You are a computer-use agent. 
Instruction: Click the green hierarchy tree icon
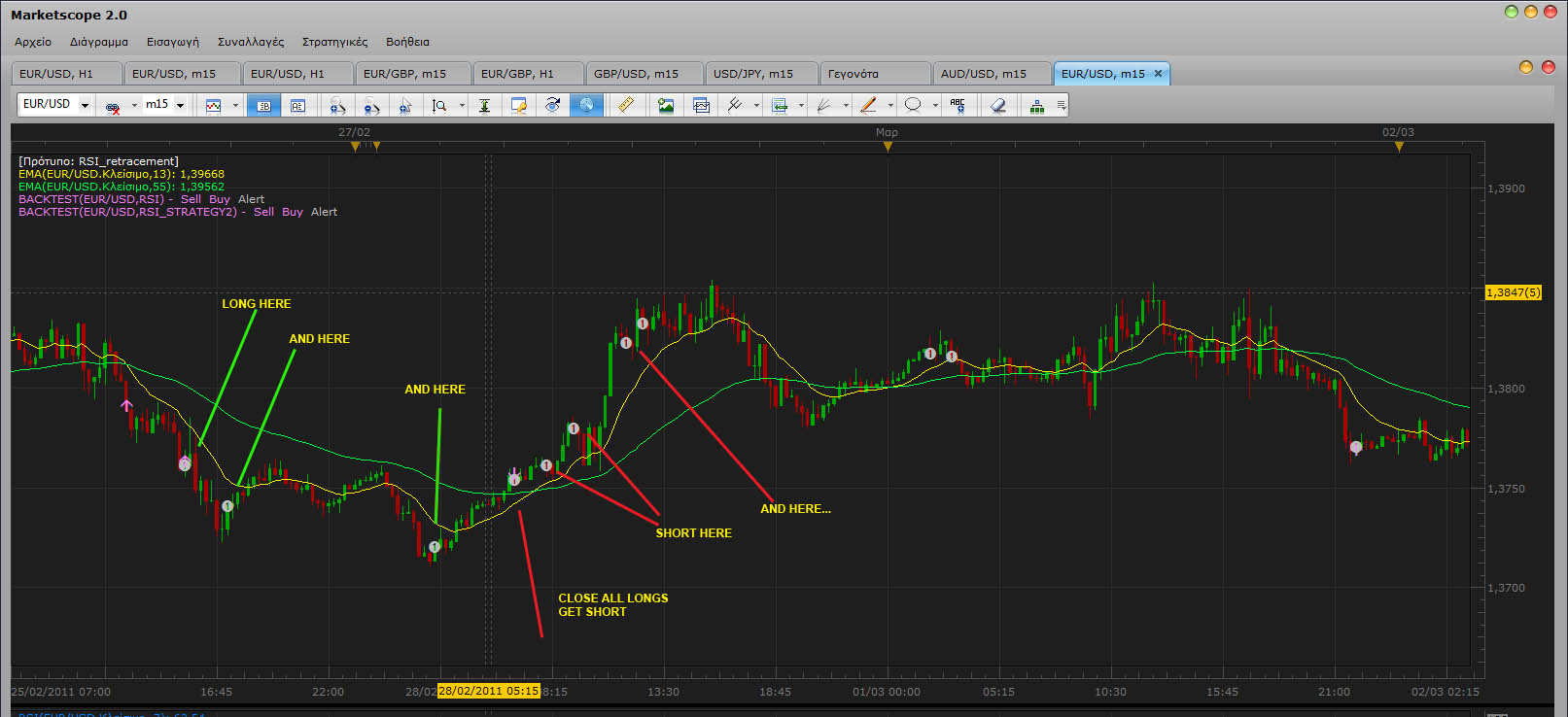1037,105
